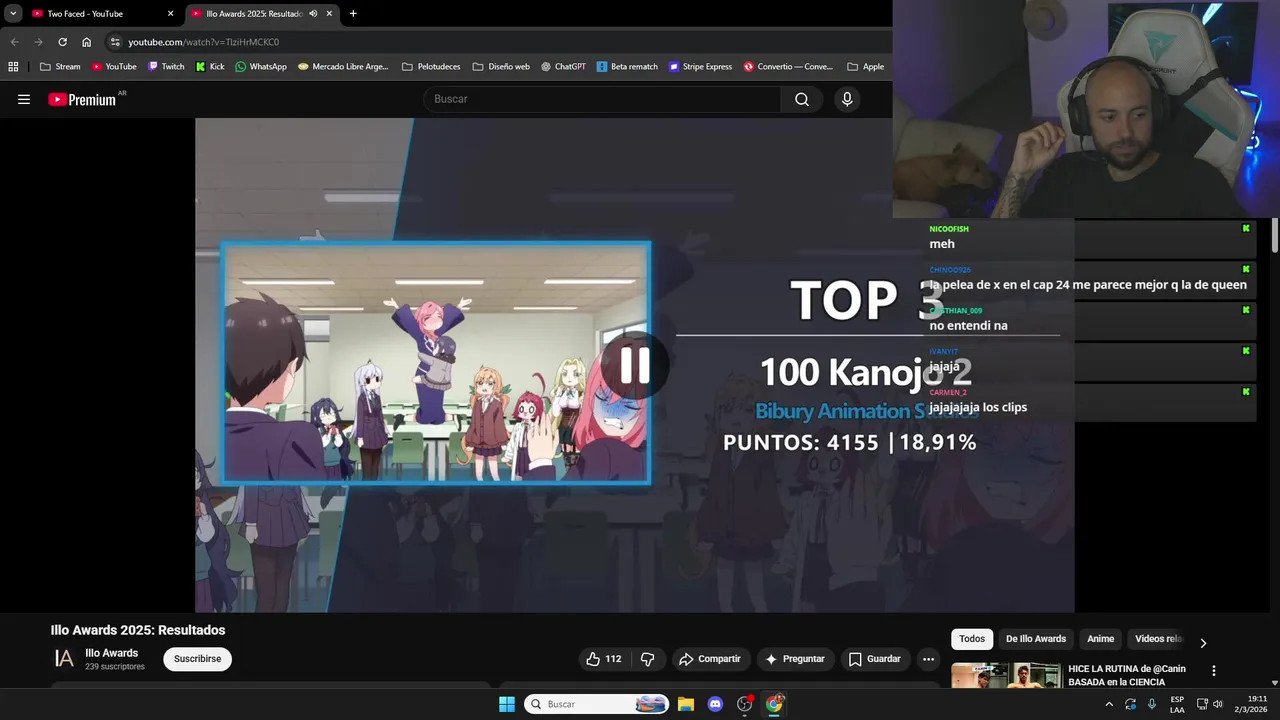Go forward with the browser forward arrow
The image size is (1280, 720).
[38, 42]
